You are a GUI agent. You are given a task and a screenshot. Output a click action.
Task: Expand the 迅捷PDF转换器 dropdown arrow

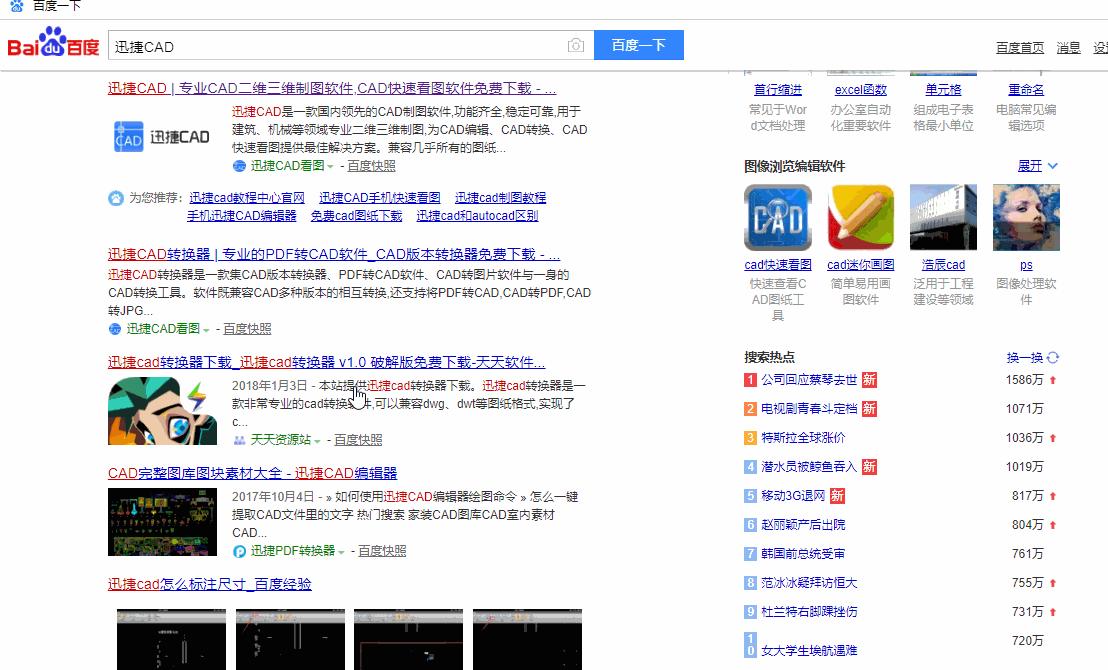coord(343,550)
